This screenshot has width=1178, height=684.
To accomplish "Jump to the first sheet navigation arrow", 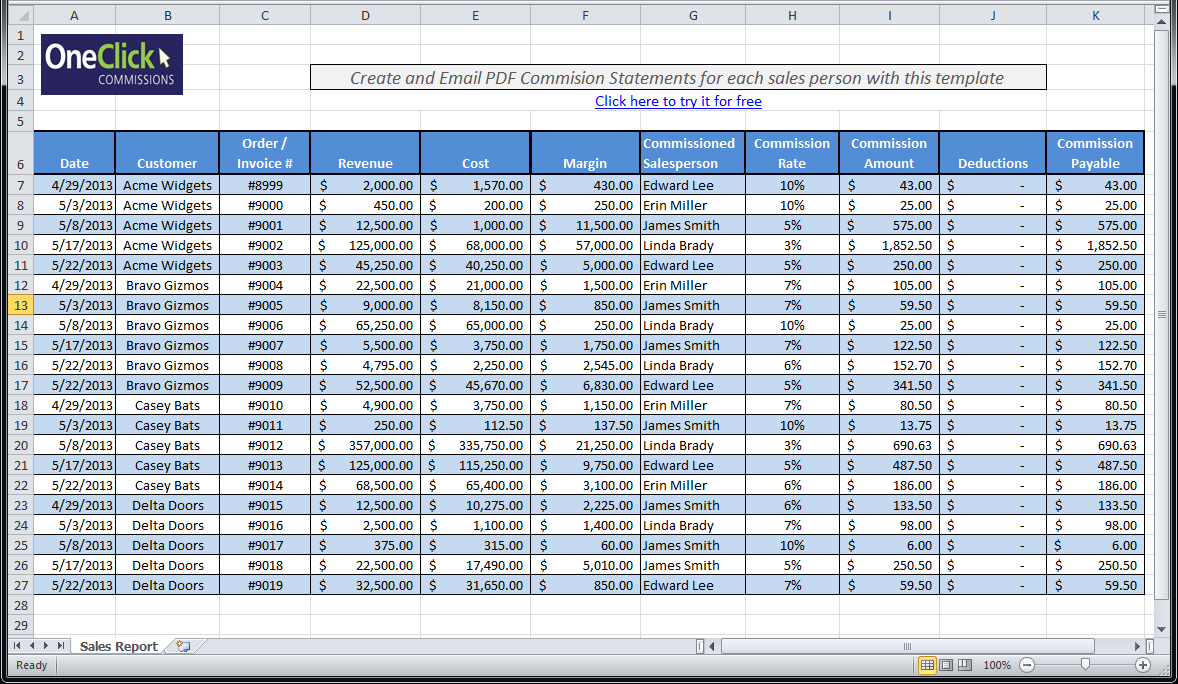I will (x=17, y=645).
